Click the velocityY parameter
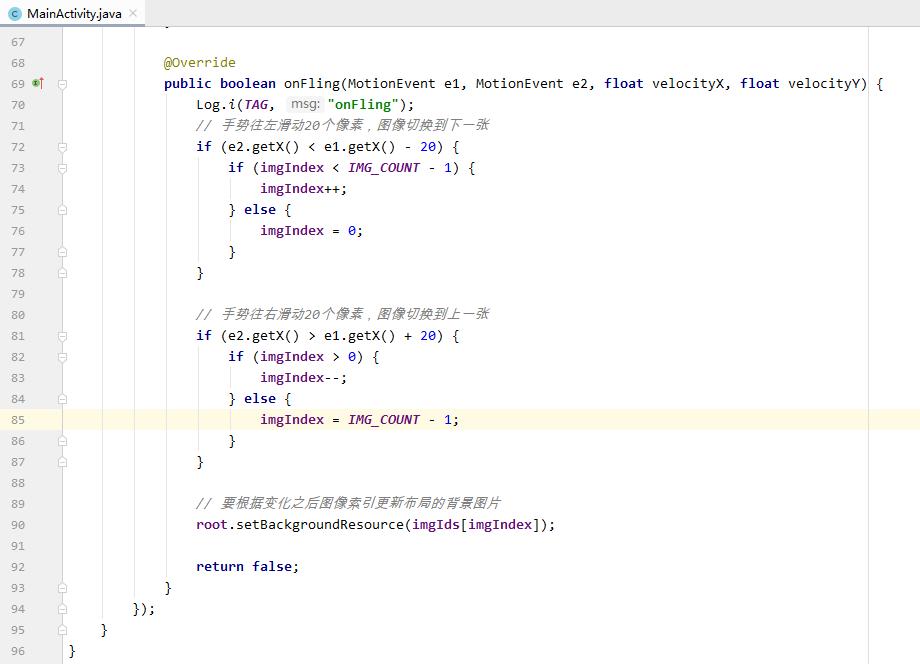Image resolution: width=920 pixels, height=664 pixels. point(823,84)
